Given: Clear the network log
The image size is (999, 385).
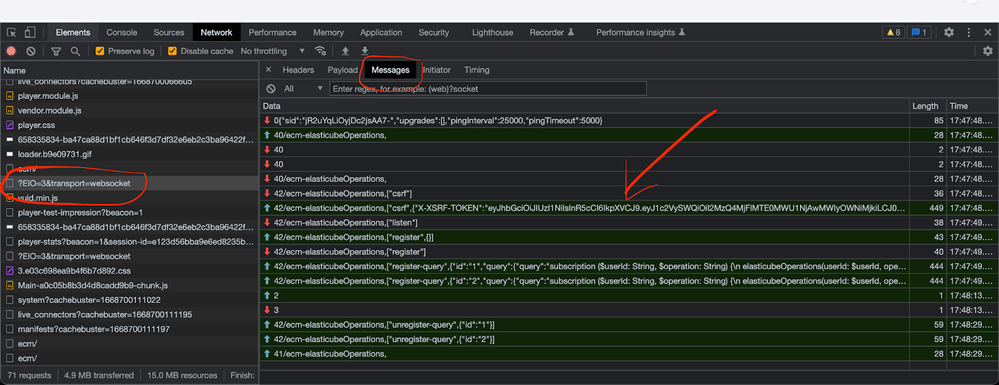Looking at the screenshot, I should tap(31, 51).
